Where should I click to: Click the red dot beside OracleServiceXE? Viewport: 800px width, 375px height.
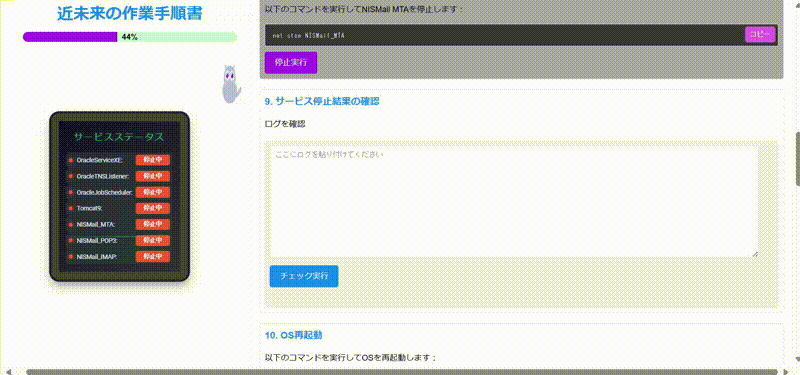[71, 160]
